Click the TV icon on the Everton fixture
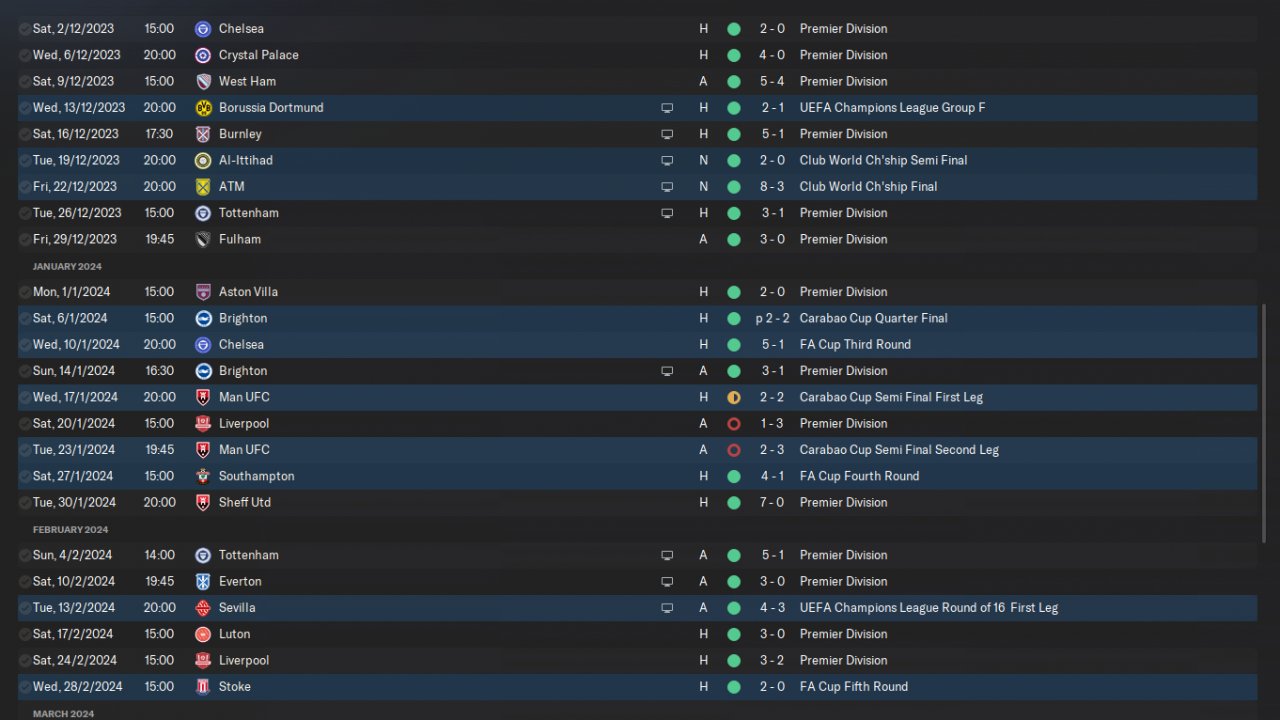 [x=667, y=582]
